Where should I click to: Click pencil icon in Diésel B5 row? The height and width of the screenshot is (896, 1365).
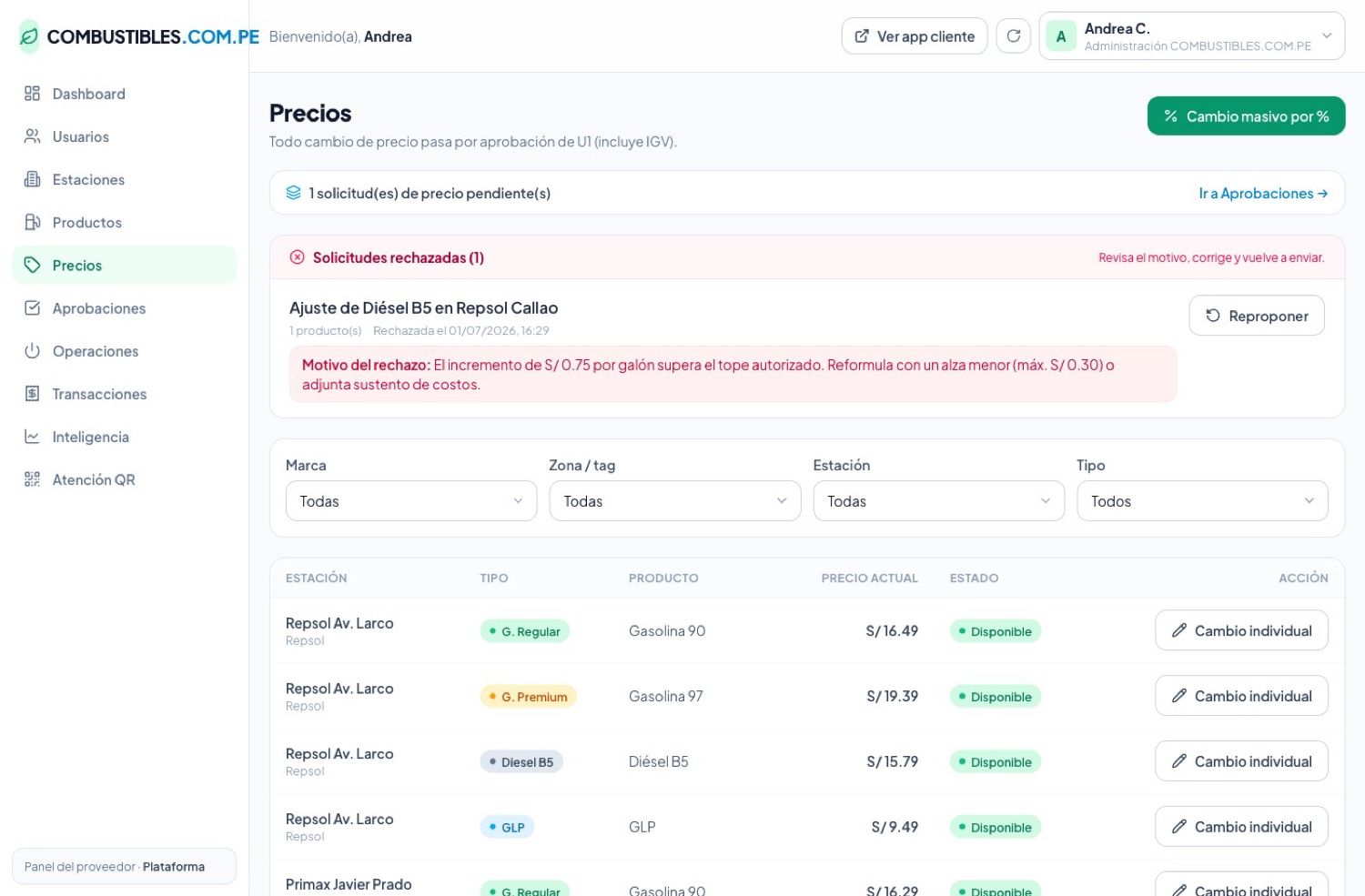1178,761
